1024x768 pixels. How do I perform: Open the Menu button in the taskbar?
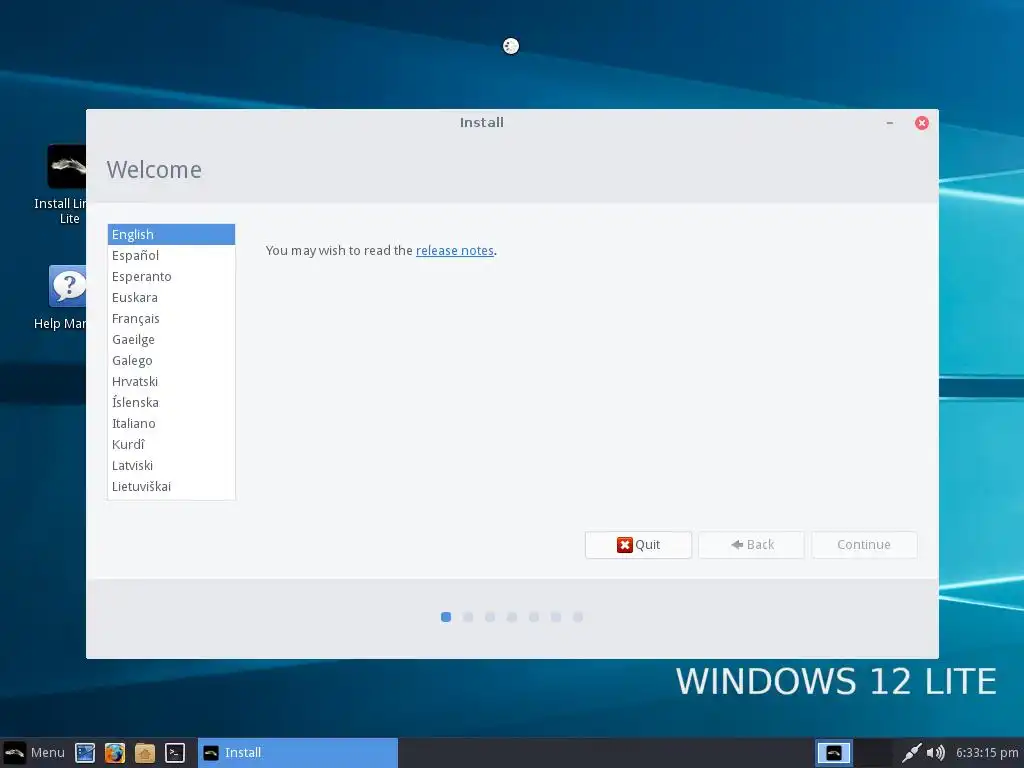click(35, 752)
